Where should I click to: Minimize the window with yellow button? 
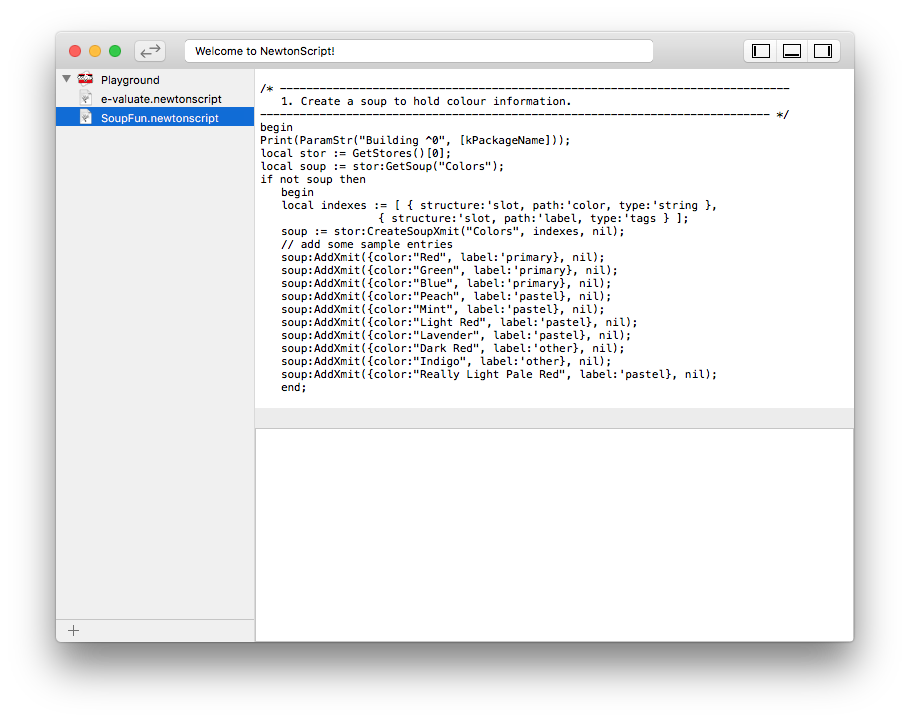(x=95, y=51)
